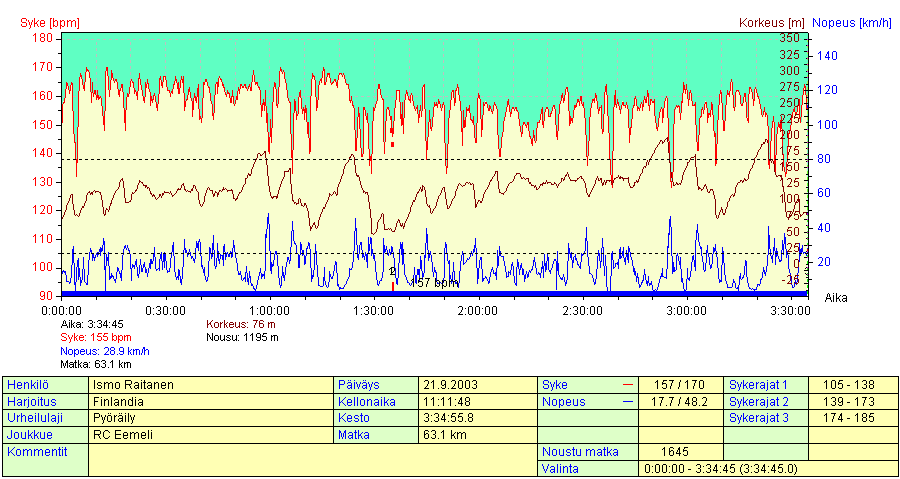Click the Korkeus [m] axis label
Screen dimensions: 900x479
[772, 22]
